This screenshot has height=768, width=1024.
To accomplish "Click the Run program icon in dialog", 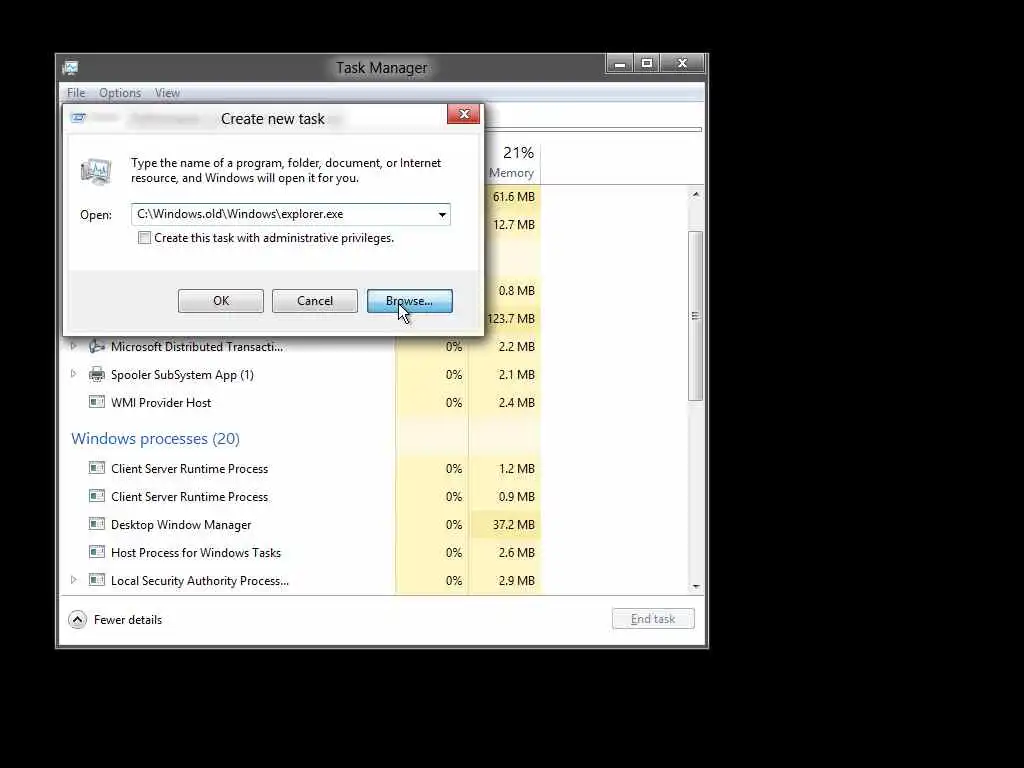I will (96, 172).
